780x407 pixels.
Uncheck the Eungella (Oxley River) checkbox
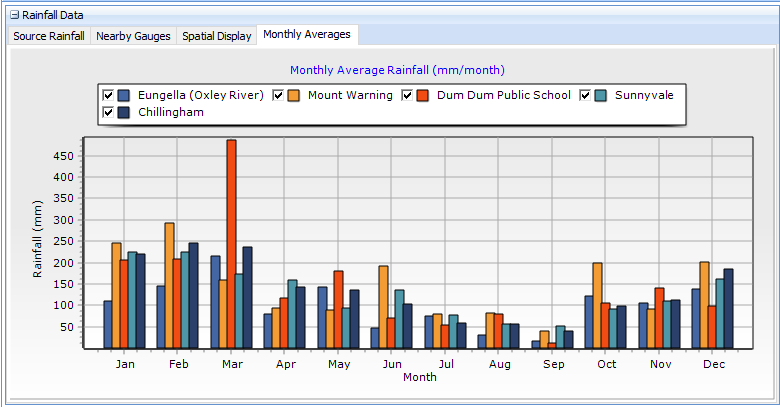tap(108, 95)
